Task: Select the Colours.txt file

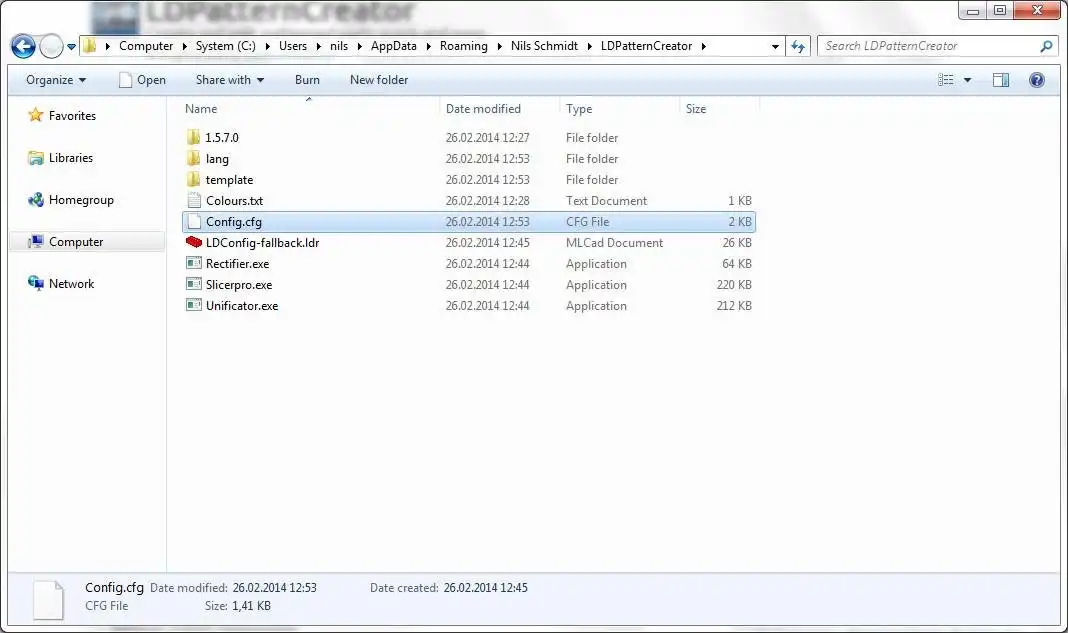Action: tap(234, 201)
